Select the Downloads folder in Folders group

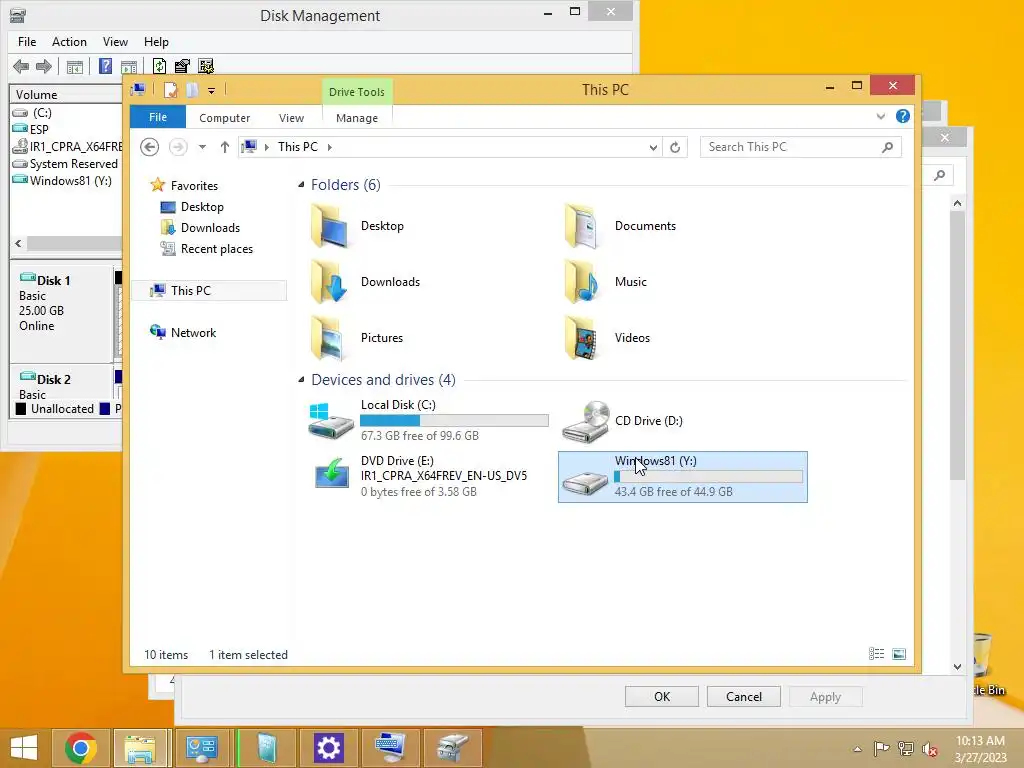pos(366,282)
